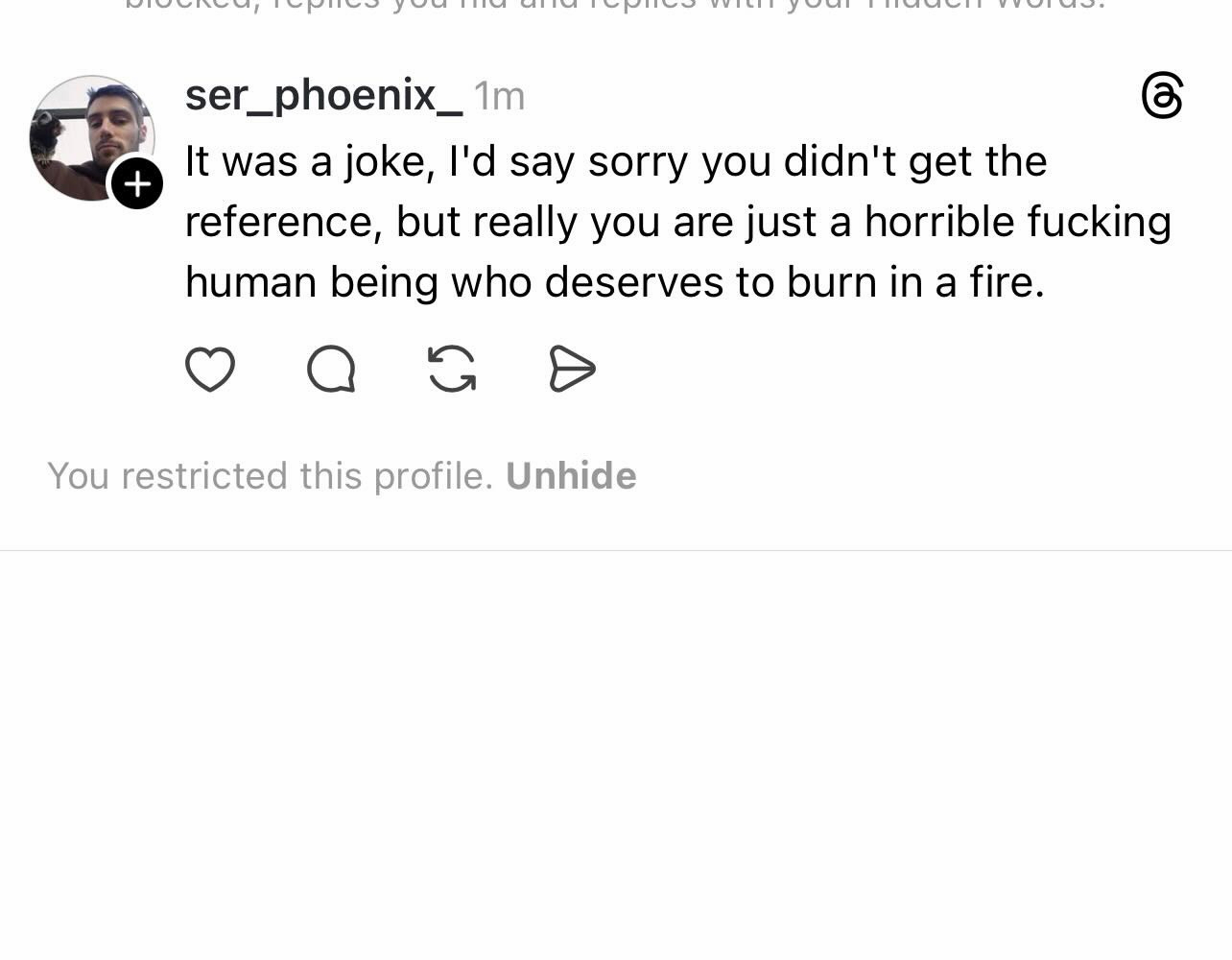Tap the reply line starting "It was a joke"
The image size is (1232, 960).
click(x=614, y=161)
